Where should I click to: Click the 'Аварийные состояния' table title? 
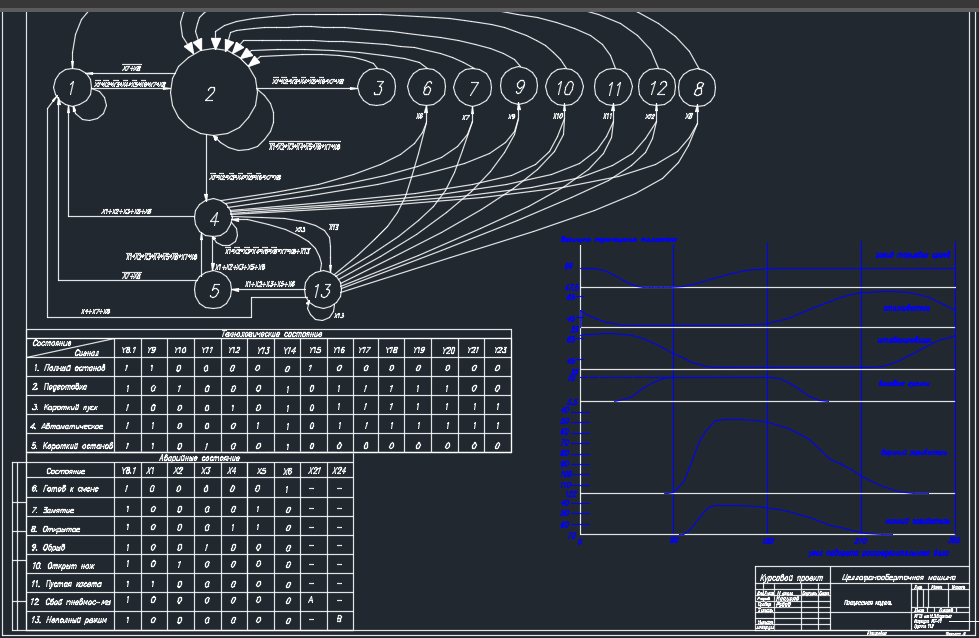point(184,456)
